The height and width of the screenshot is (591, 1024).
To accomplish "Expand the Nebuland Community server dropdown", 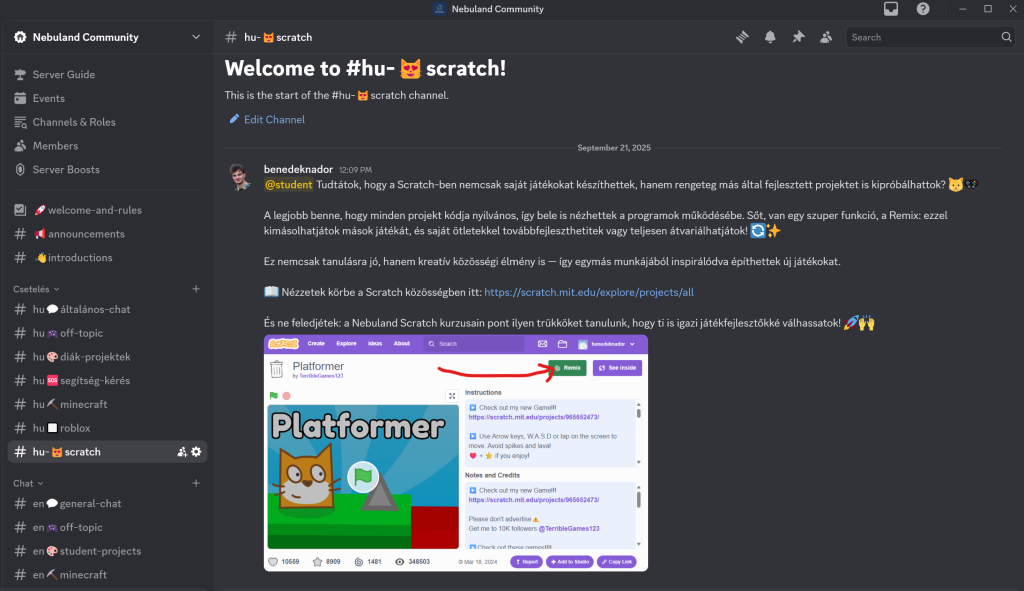I will [196, 37].
